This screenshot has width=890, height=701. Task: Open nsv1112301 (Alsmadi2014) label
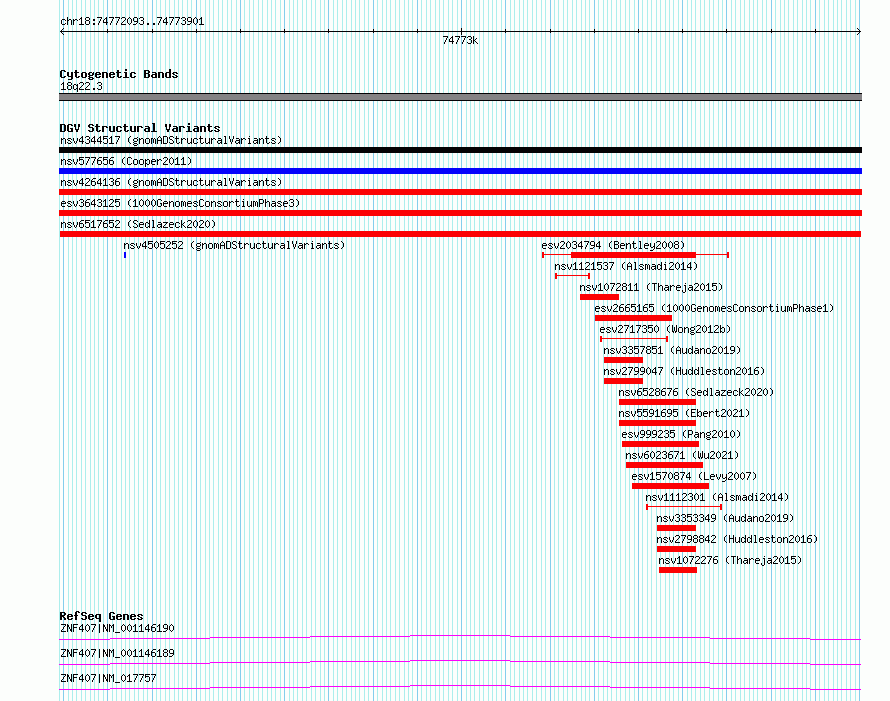click(x=717, y=497)
